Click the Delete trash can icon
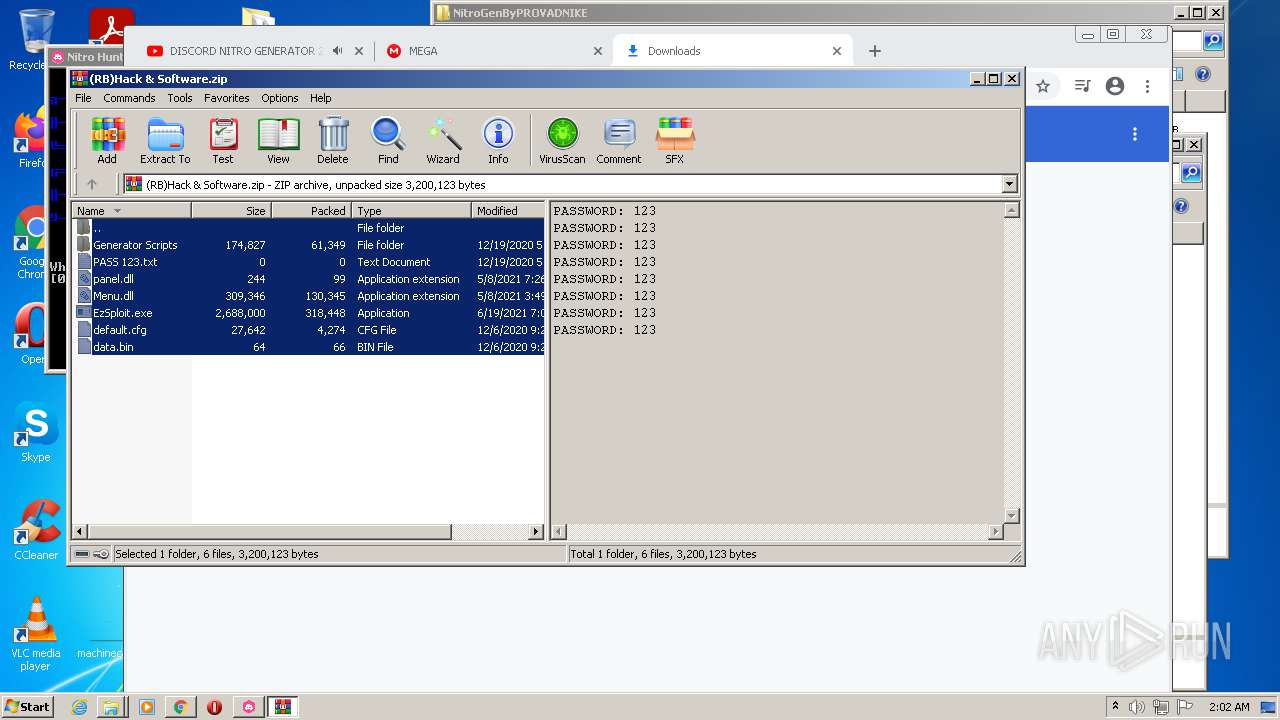 333,141
